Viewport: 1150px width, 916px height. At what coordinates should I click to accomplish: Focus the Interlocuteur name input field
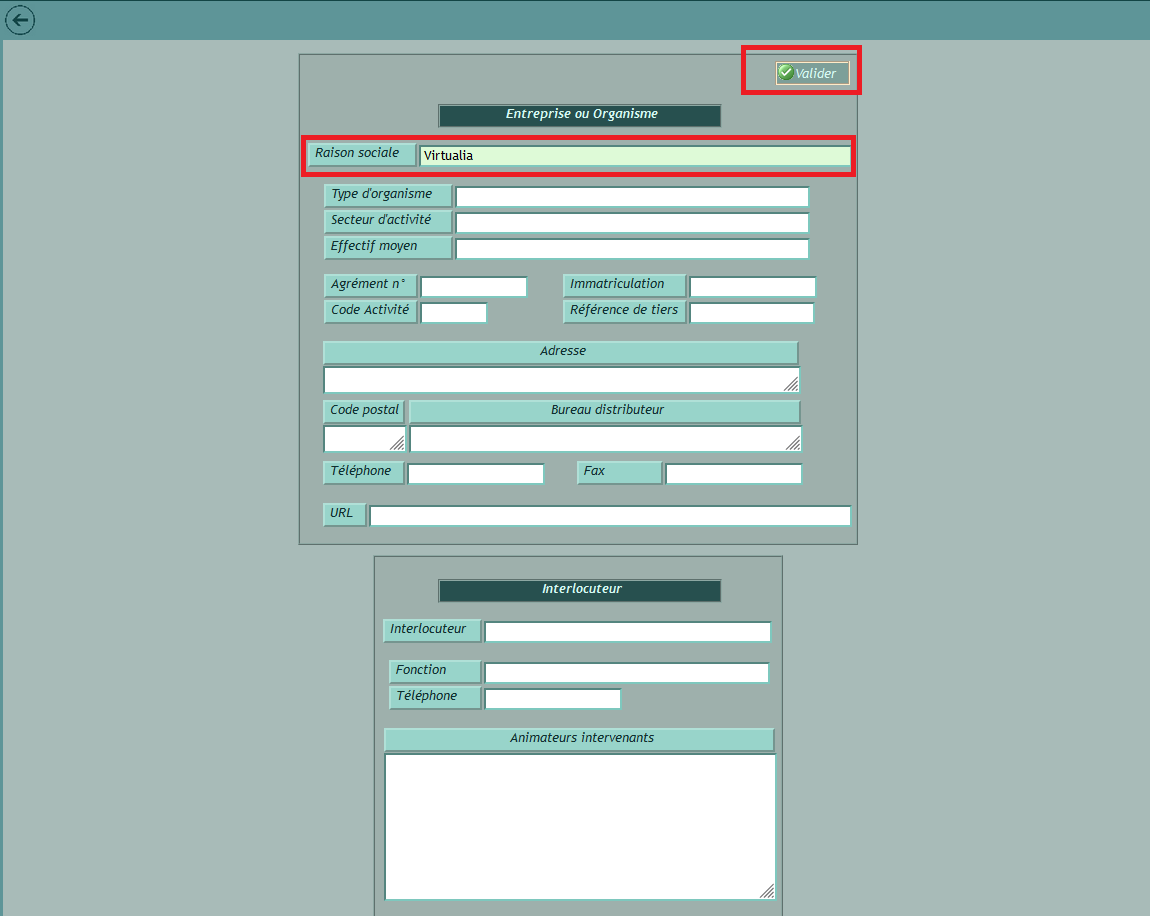(627, 632)
